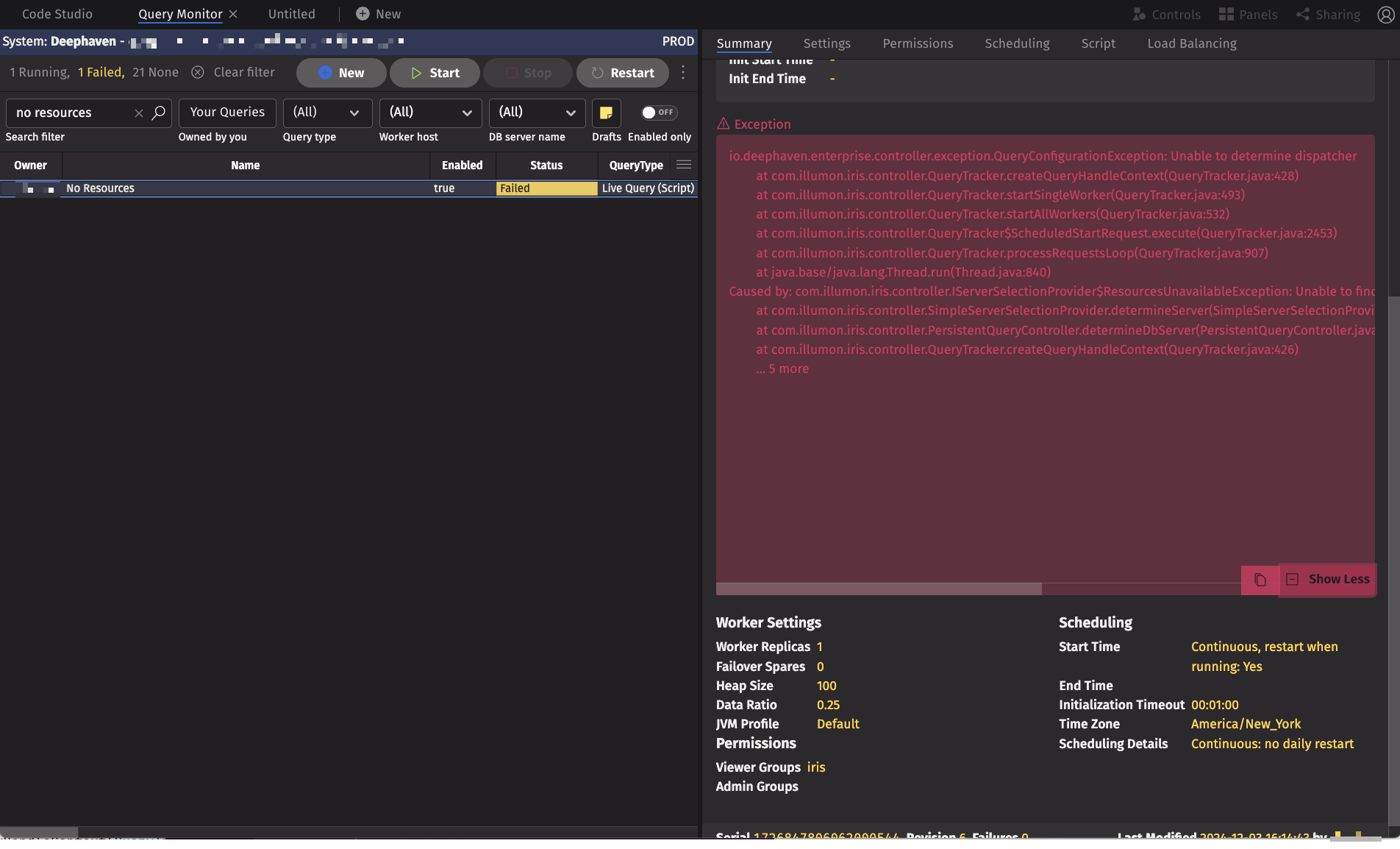Toggle the Enabled only switch
This screenshot has height=849, width=1400.
point(658,113)
